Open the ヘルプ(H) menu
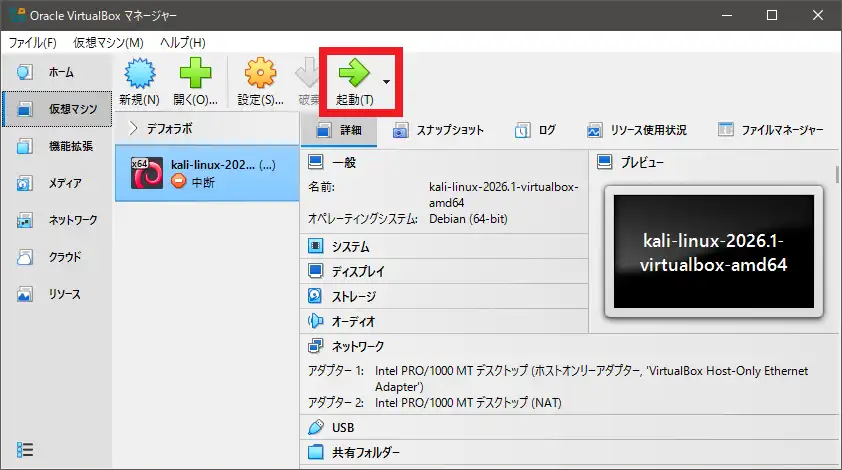Image resolution: width=842 pixels, height=470 pixels. coord(183,42)
